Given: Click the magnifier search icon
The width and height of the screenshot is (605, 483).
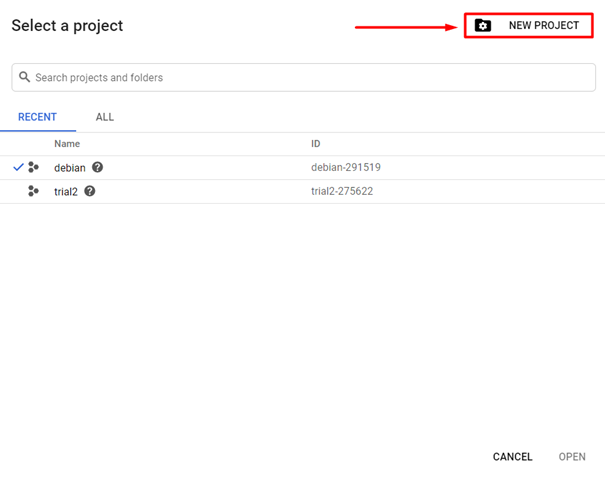Looking at the screenshot, I should click(24, 77).
